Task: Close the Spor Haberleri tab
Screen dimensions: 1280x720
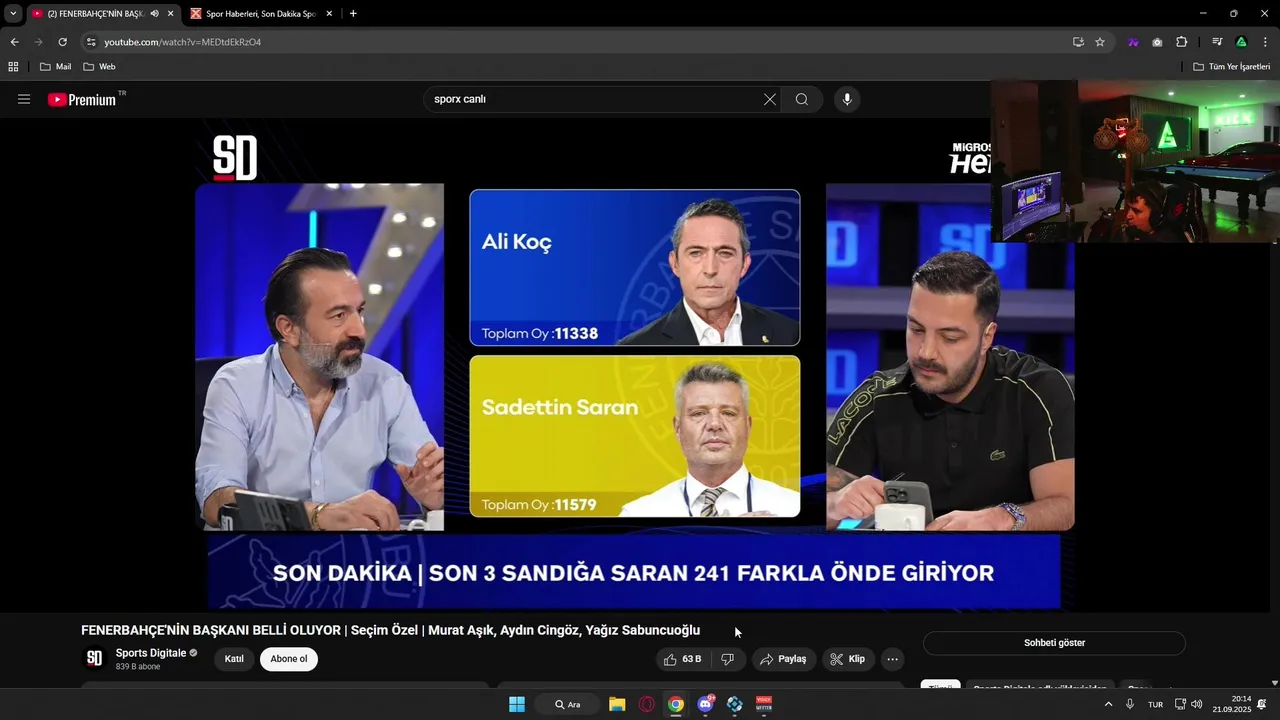Action: pos(328,14)
